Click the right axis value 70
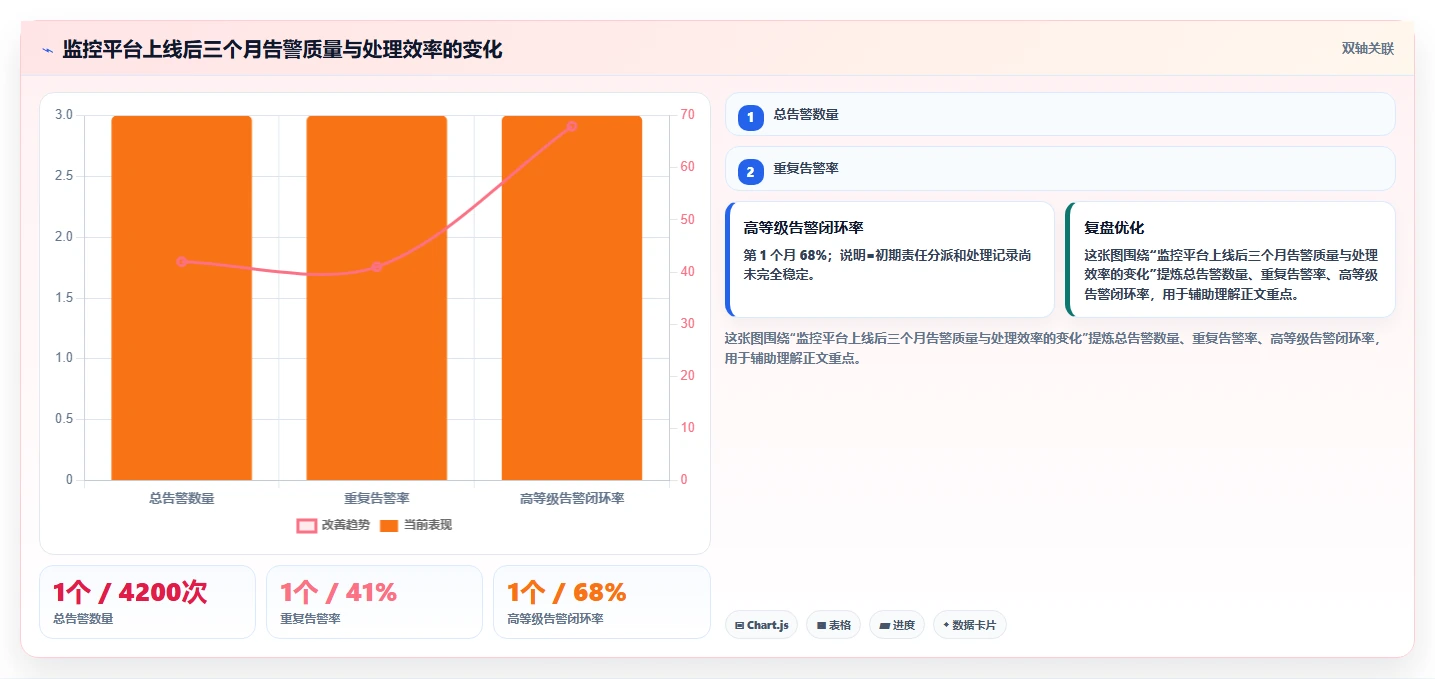1435x679 pixels. [688, 115]
